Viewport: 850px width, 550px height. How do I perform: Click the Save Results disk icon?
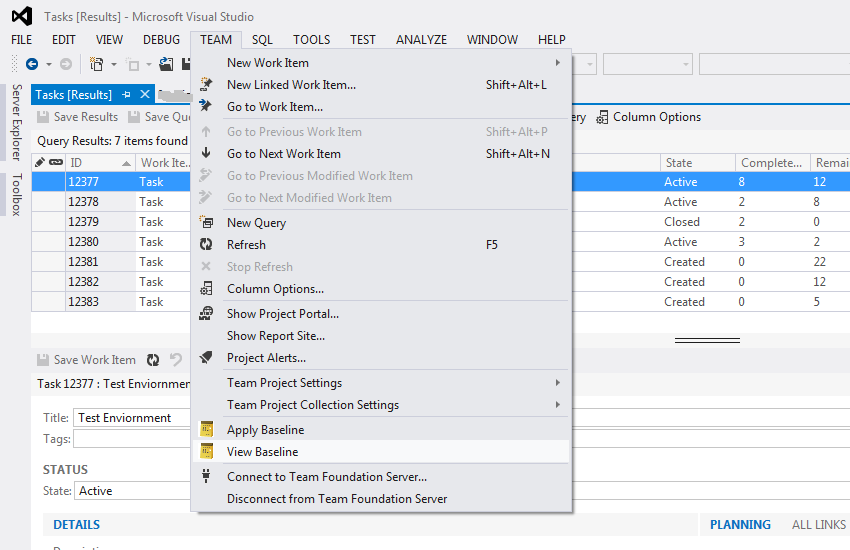[x=43, y=117]
